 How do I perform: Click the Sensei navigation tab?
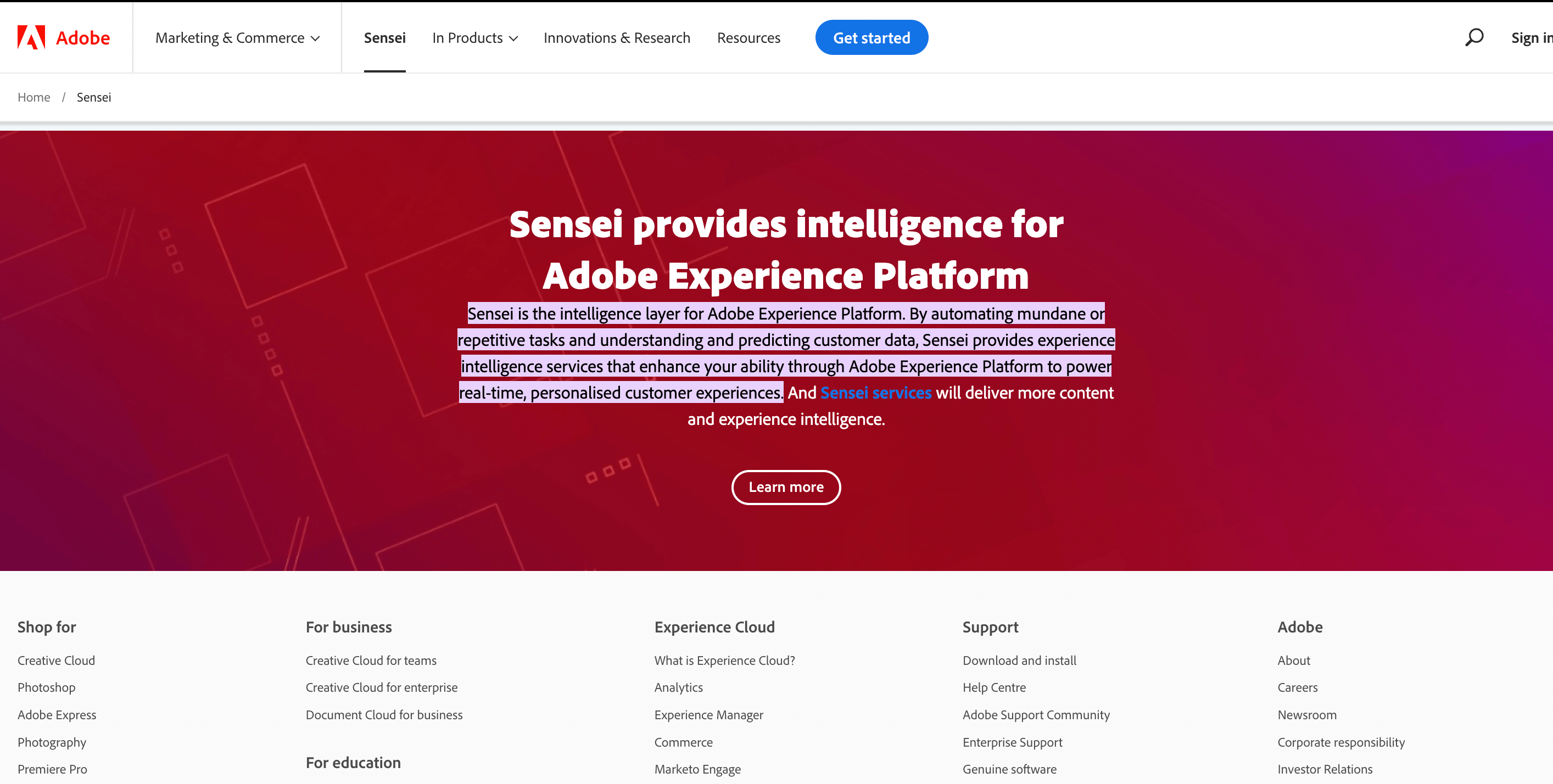pyautogui.click(x=385, y=38)
